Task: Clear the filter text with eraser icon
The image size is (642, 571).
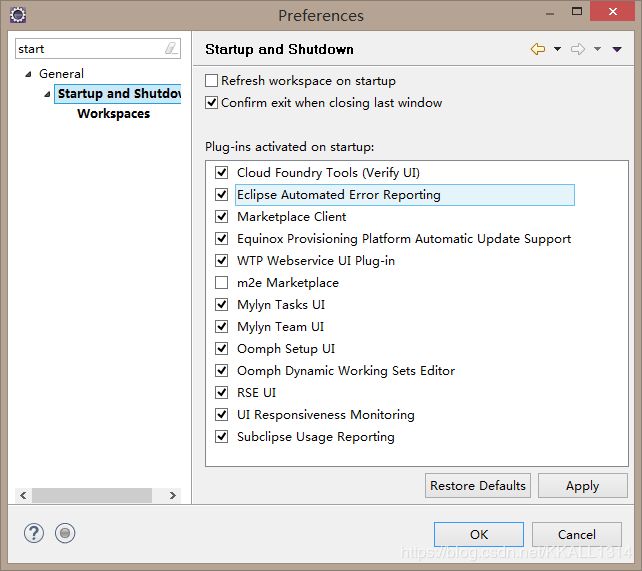Action: 171,48
